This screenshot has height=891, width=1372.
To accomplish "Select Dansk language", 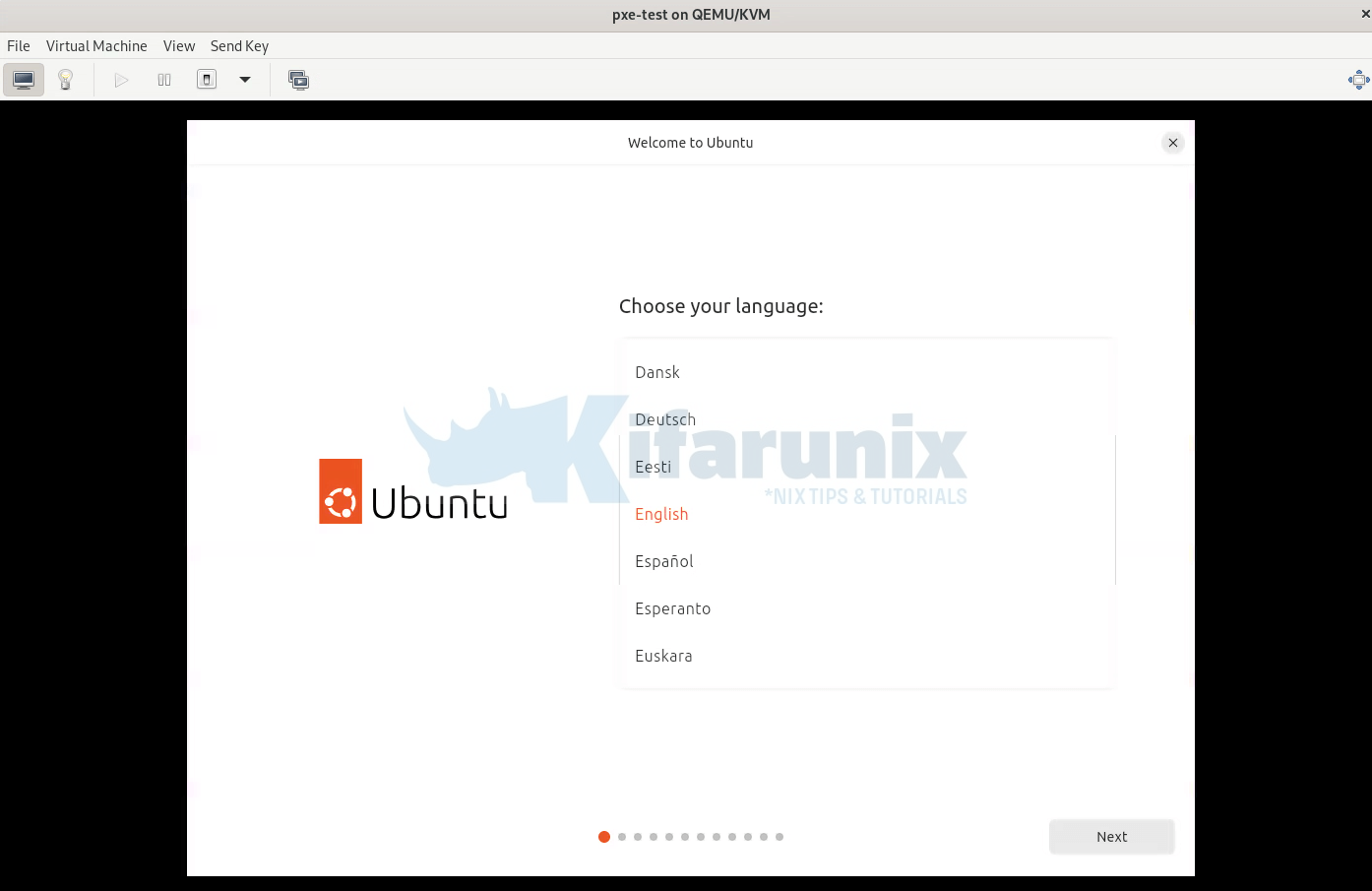I will coord(867,372).
